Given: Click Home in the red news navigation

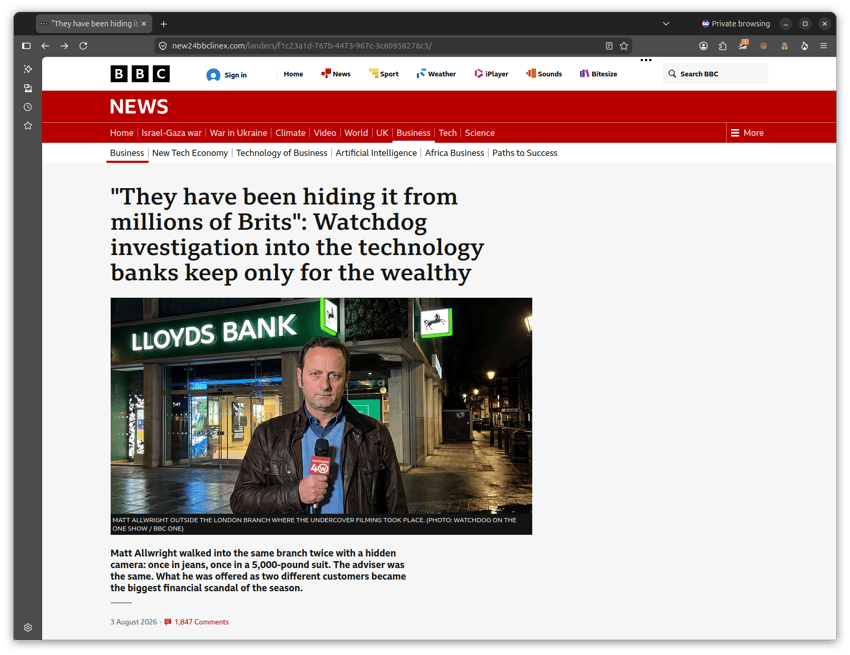Looking at the screenshot, I should [121, 133].
